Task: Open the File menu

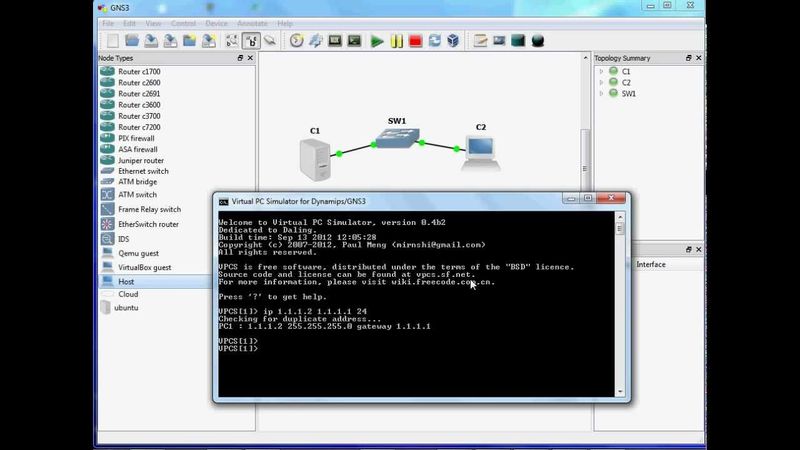Action: [108, 23]
